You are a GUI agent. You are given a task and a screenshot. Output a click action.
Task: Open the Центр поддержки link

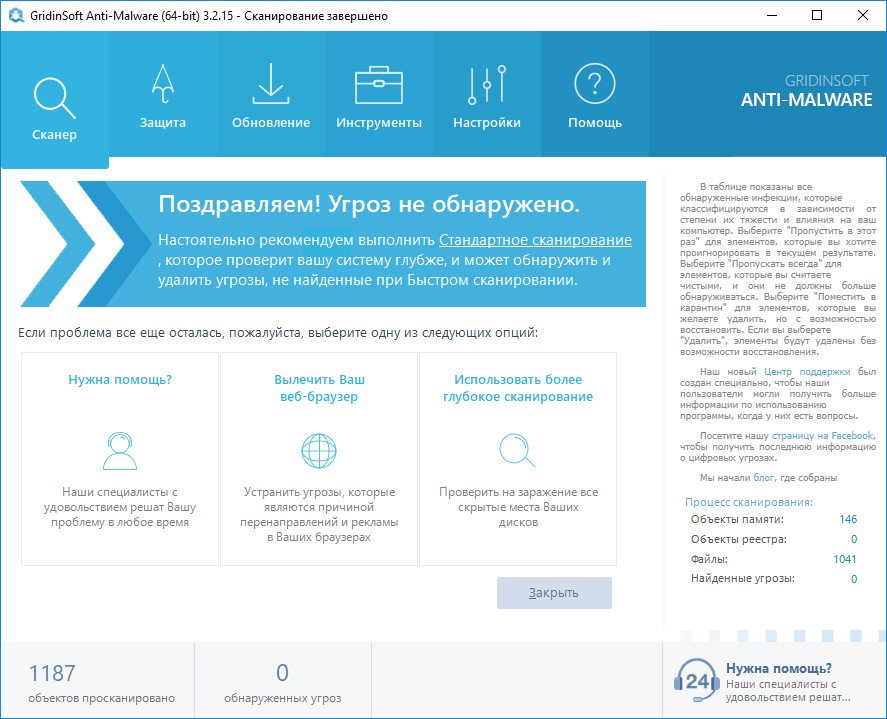pyautogui.click(x=807, y=372)
